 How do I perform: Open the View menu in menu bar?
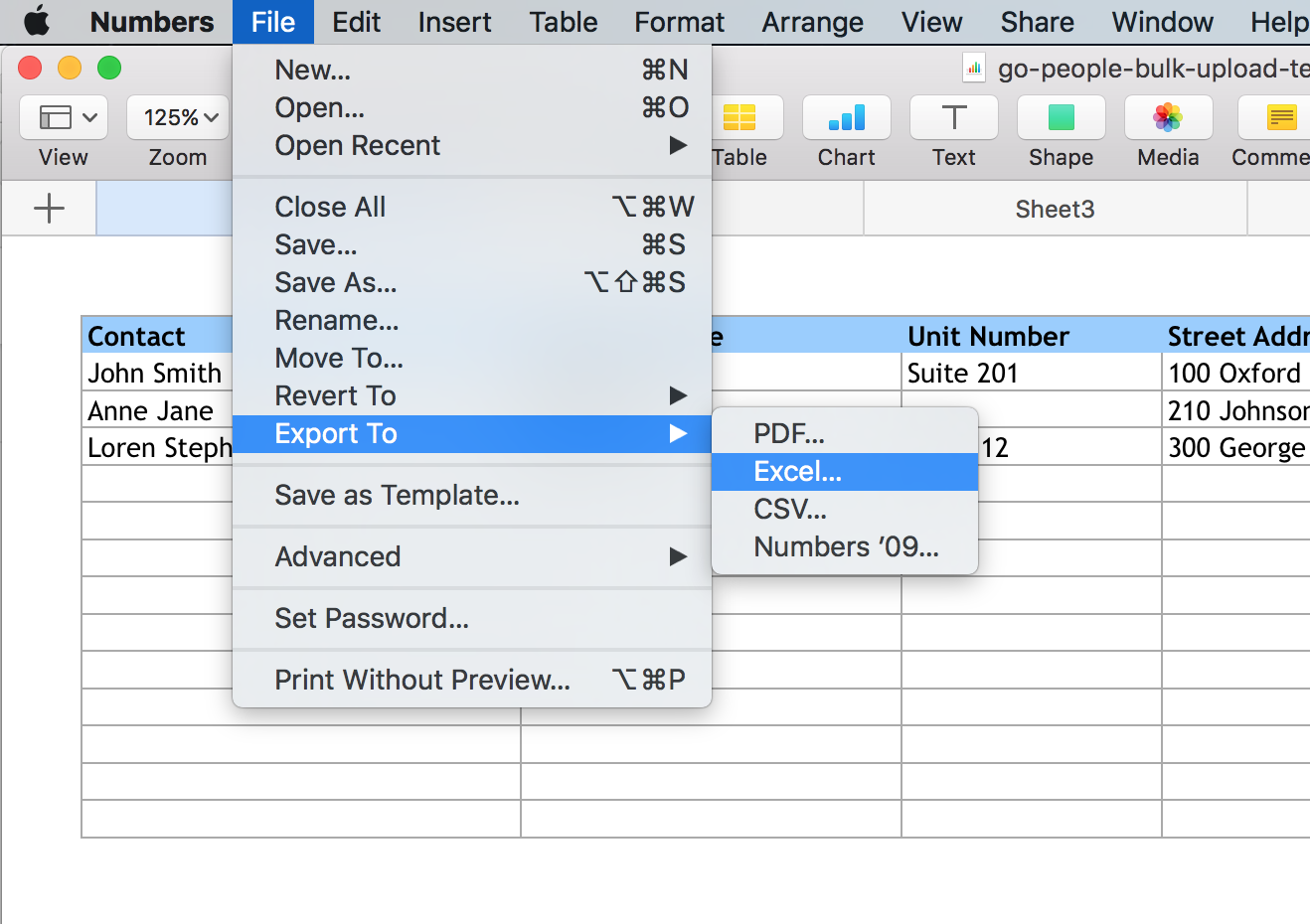(x=932, y=22)
